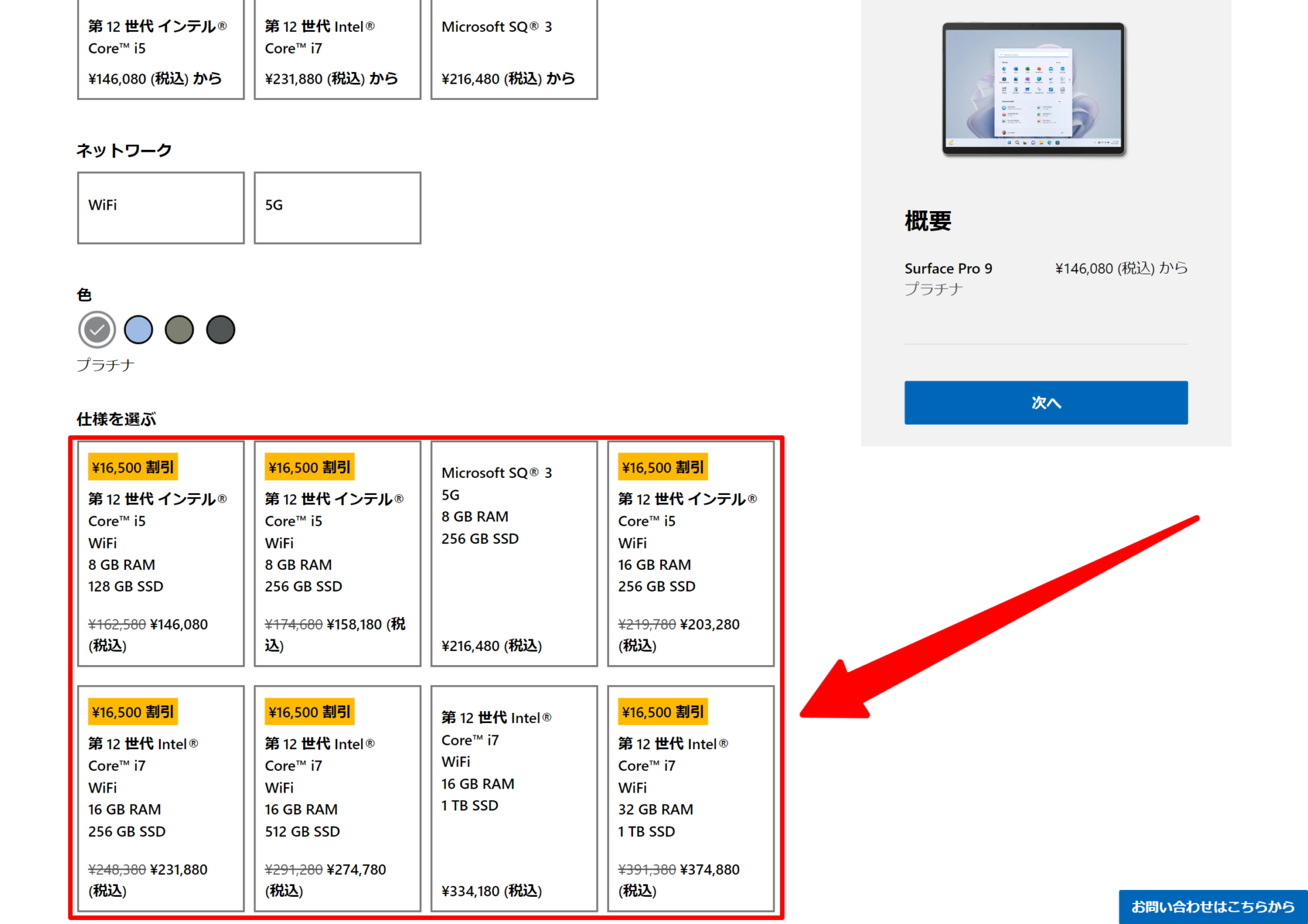The image size is (1308, 924).
Task: Select 5G network option
Action: 337,208
